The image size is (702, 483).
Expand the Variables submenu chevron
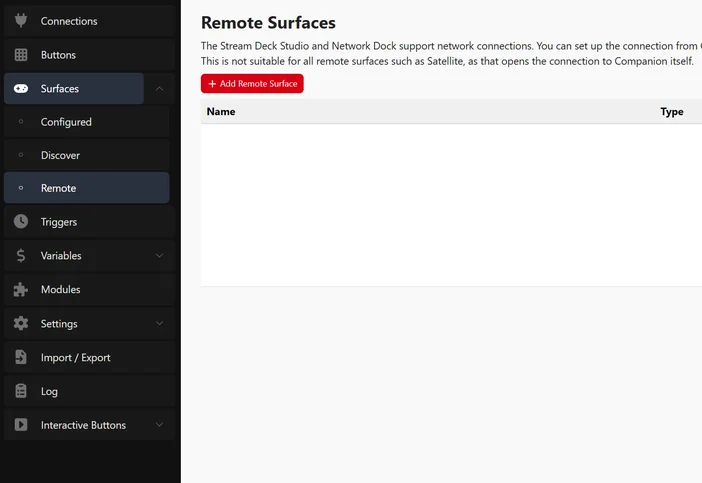(x=159, y=256)
